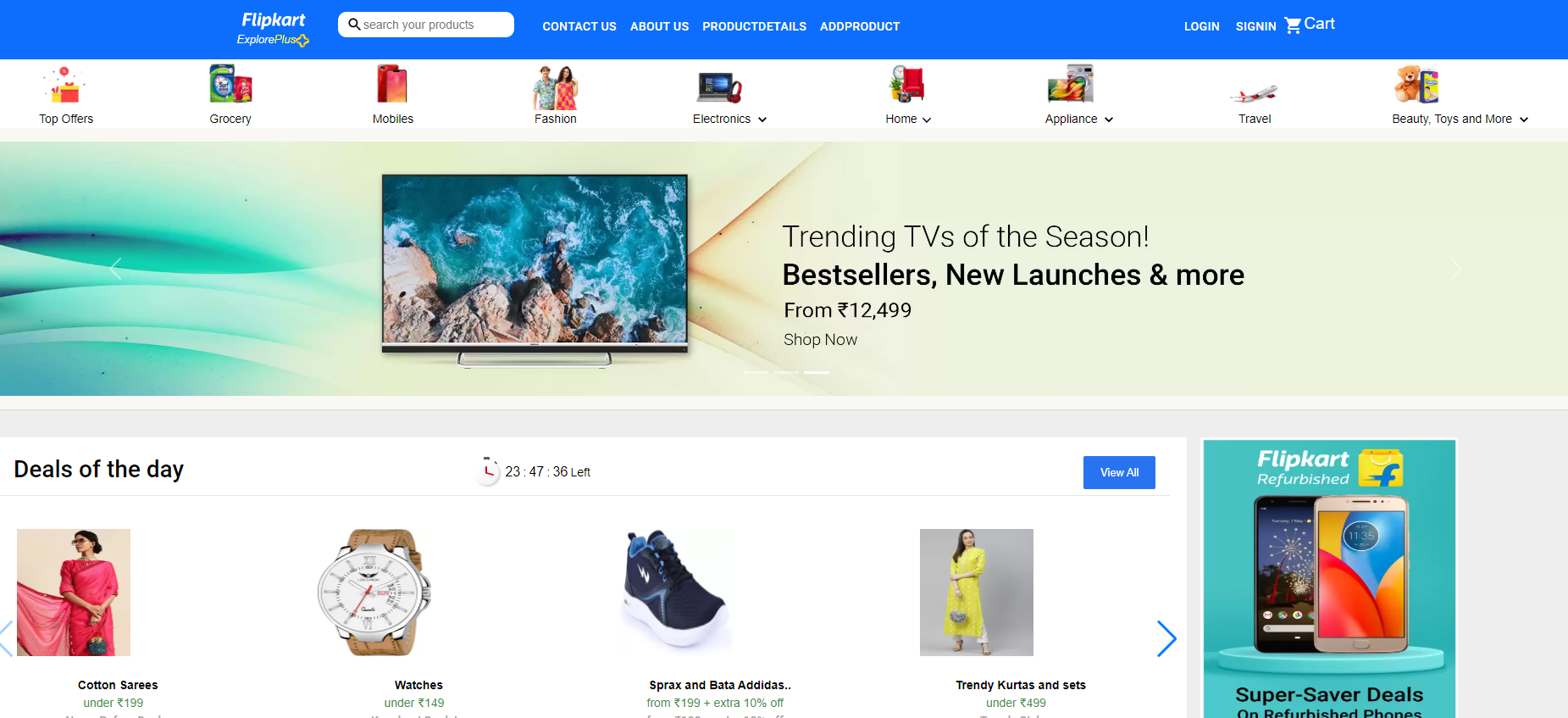The image size is (1568, 718).
Task: Select the Mobiles phone icon
Action: point(392,84)
